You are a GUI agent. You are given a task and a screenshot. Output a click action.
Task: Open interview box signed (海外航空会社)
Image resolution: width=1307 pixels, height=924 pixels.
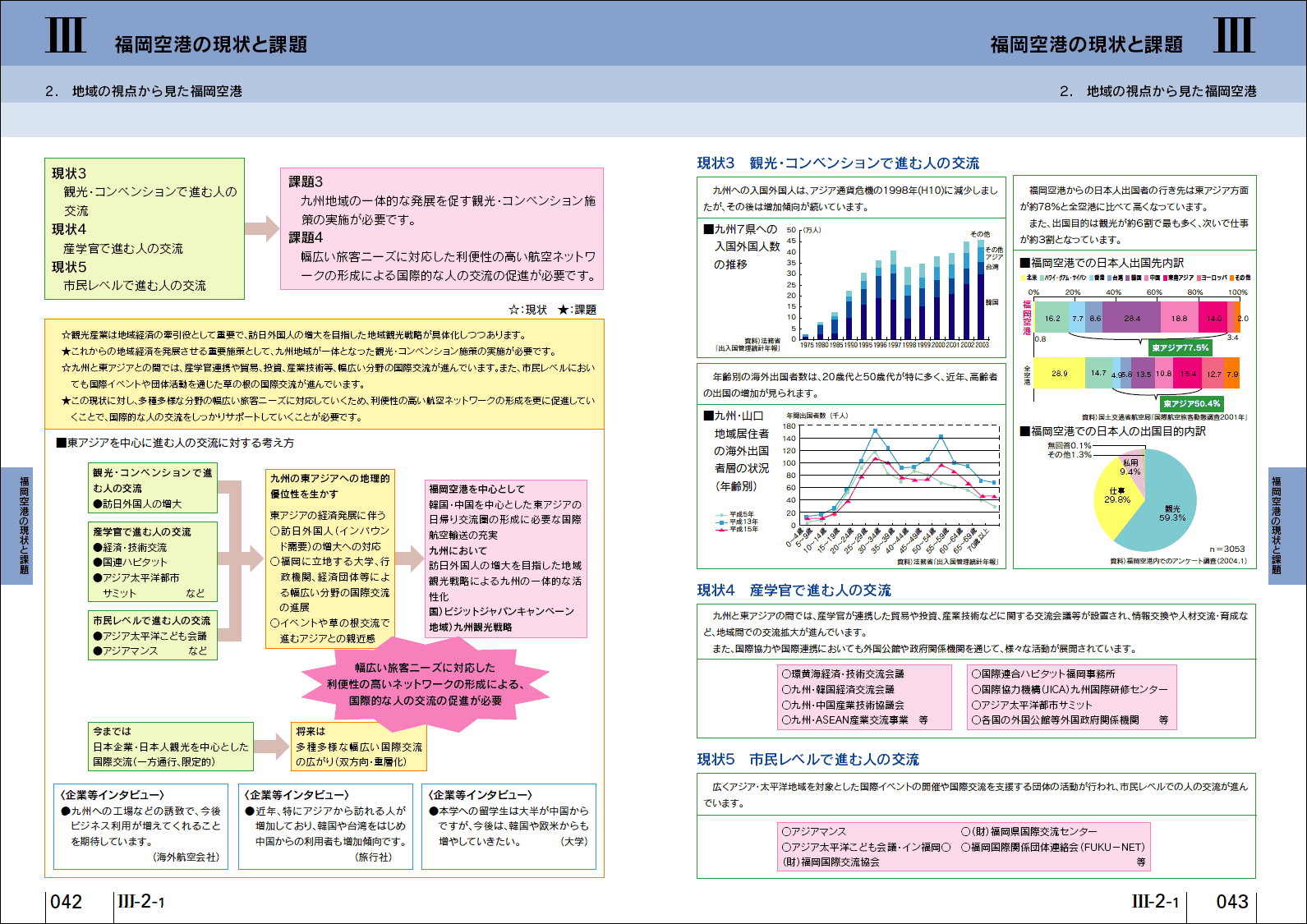pyautogui.click(x=141, y=826)
